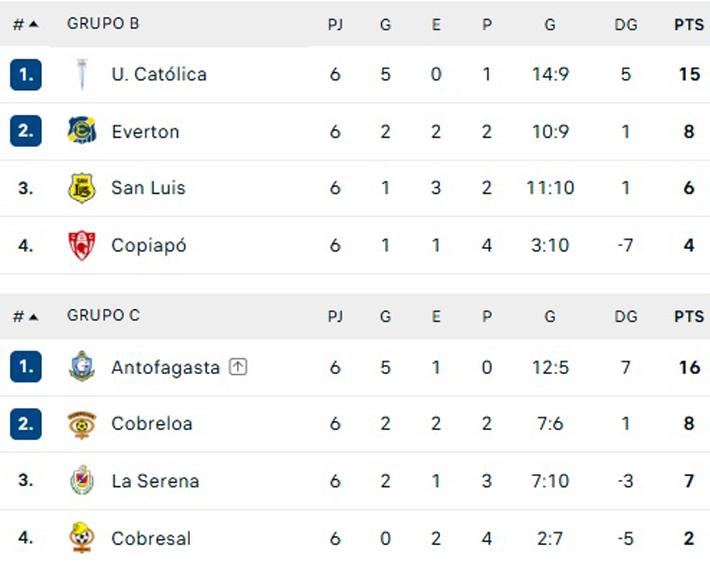Click Grupo B PJ column header
The height and width of the screenshot is (565, 710).
point(335,24)
